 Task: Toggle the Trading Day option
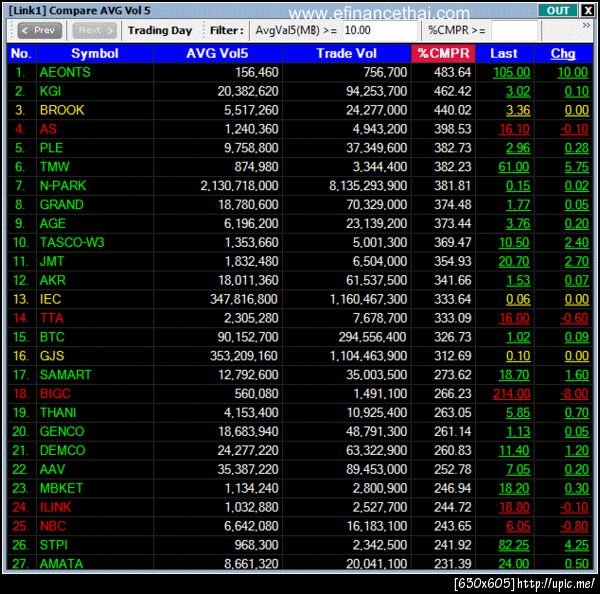pyautogui.click(x=160, y=30)
